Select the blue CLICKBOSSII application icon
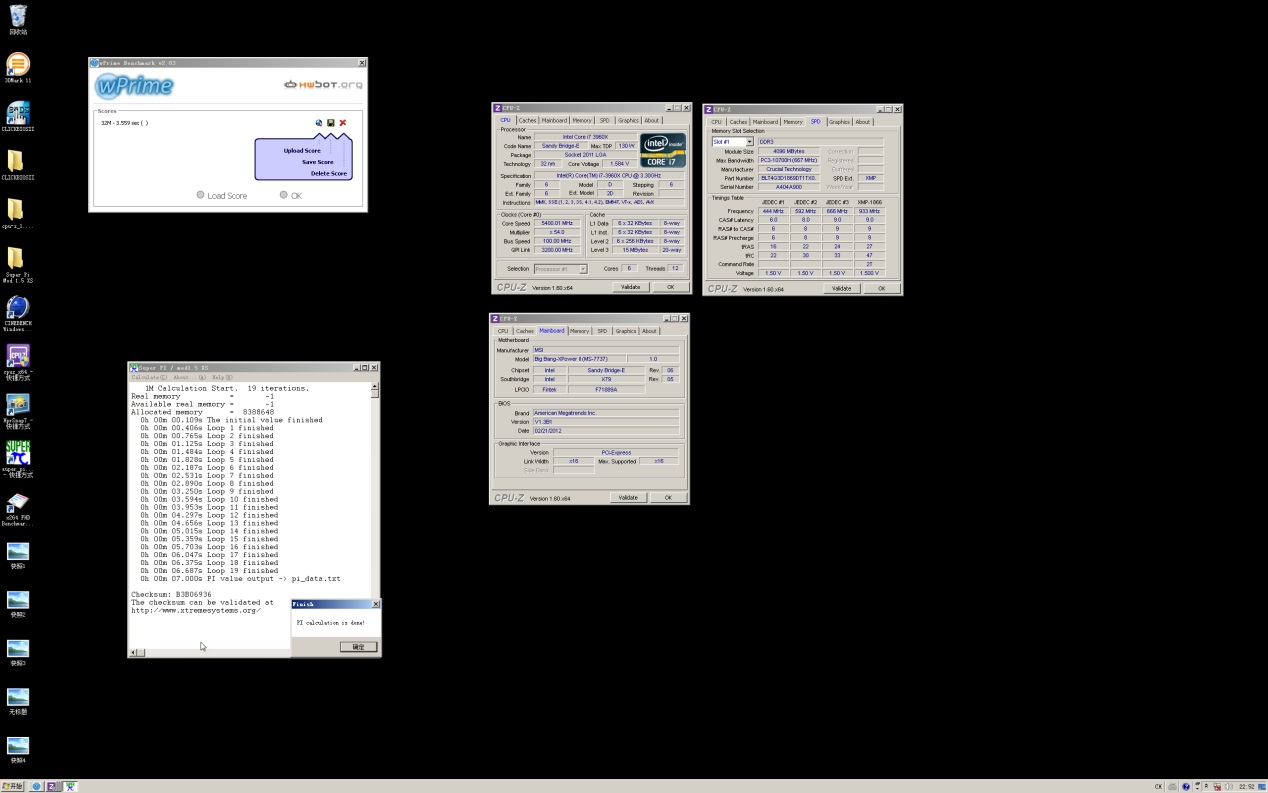The width and height of the screenshot is (1268, 793). [18, 113]
